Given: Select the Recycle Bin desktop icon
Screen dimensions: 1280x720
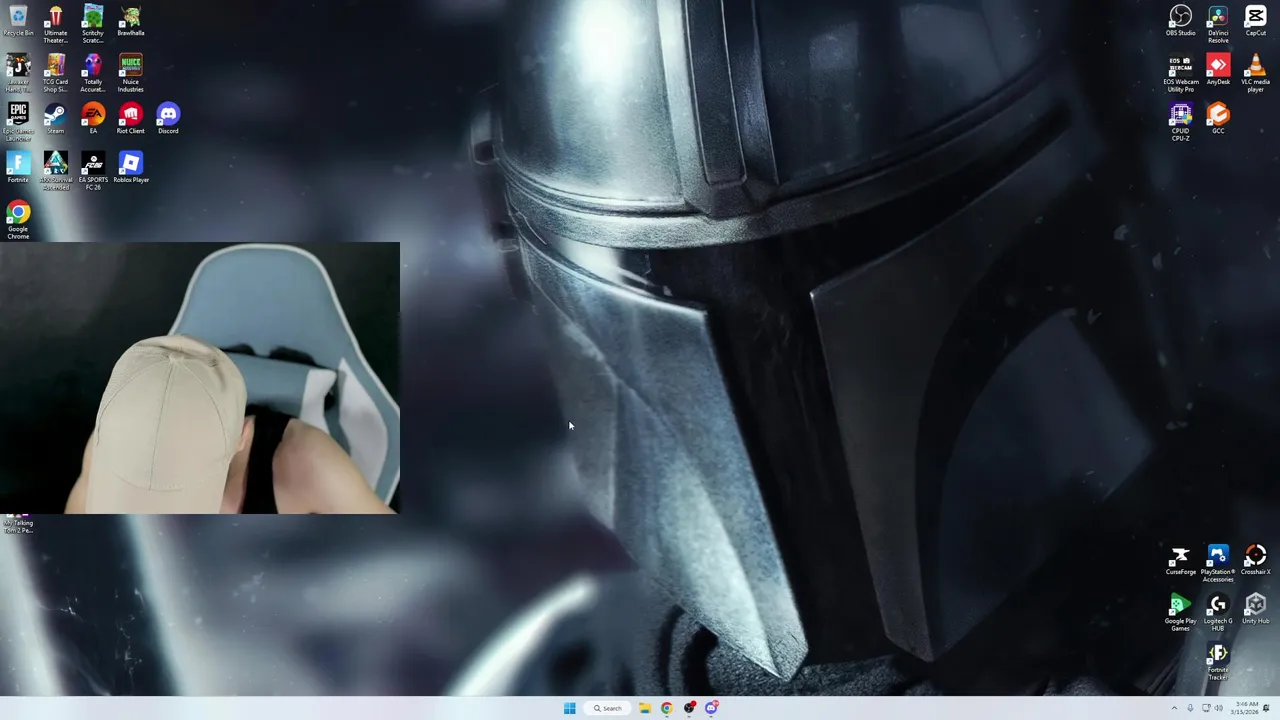Looking at the screenshot, I should pos(18,22).
